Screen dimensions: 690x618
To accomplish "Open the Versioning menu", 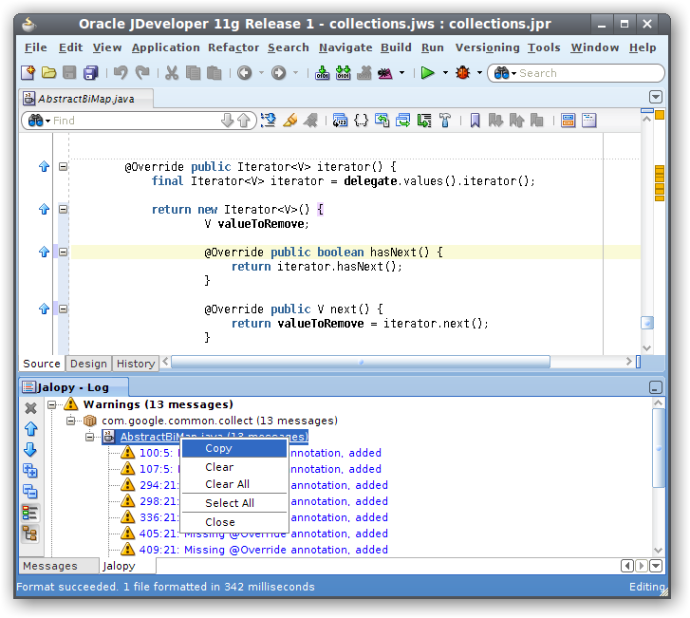I will (487, 48).
